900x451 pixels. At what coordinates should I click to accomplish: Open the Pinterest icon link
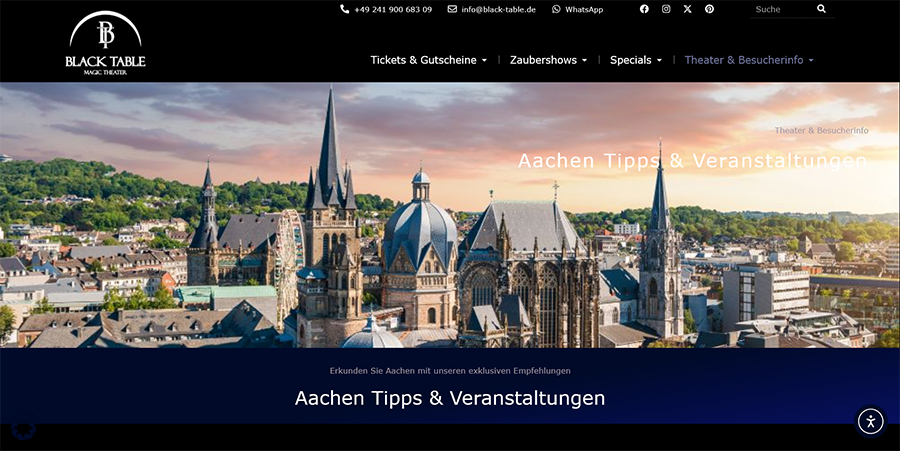coord(709,9)
